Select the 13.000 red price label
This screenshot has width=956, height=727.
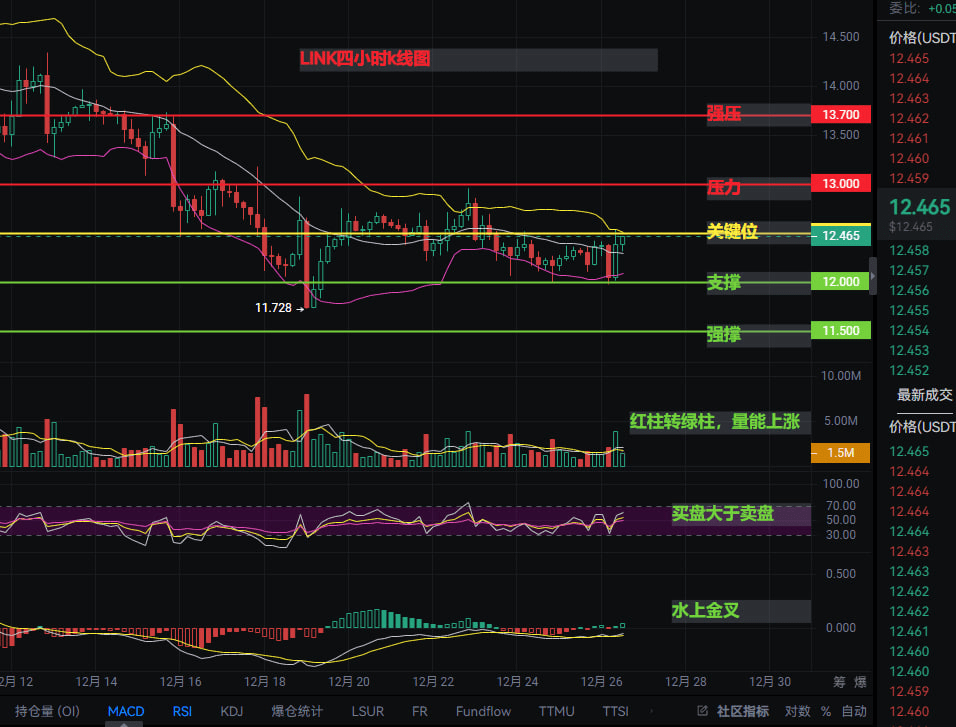(841, 184)
